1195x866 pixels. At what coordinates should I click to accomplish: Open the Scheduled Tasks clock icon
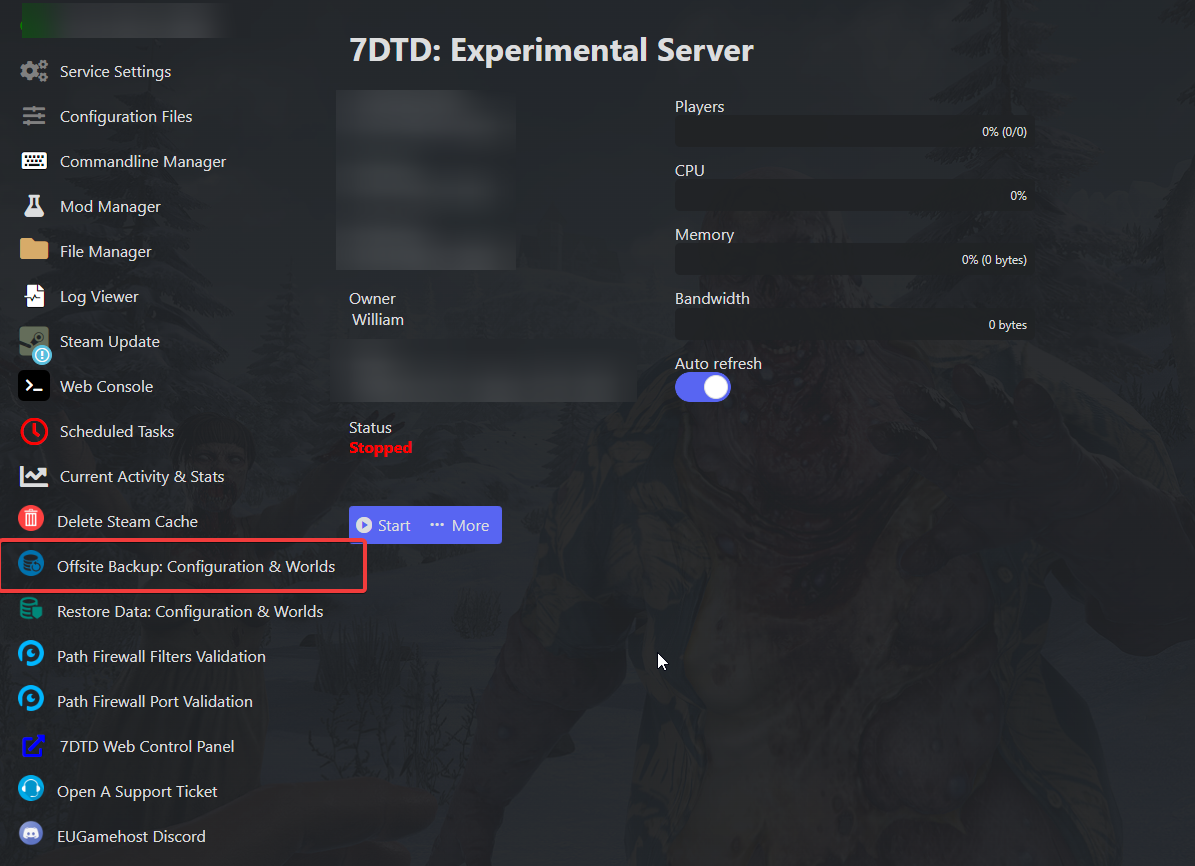(34, 431)
